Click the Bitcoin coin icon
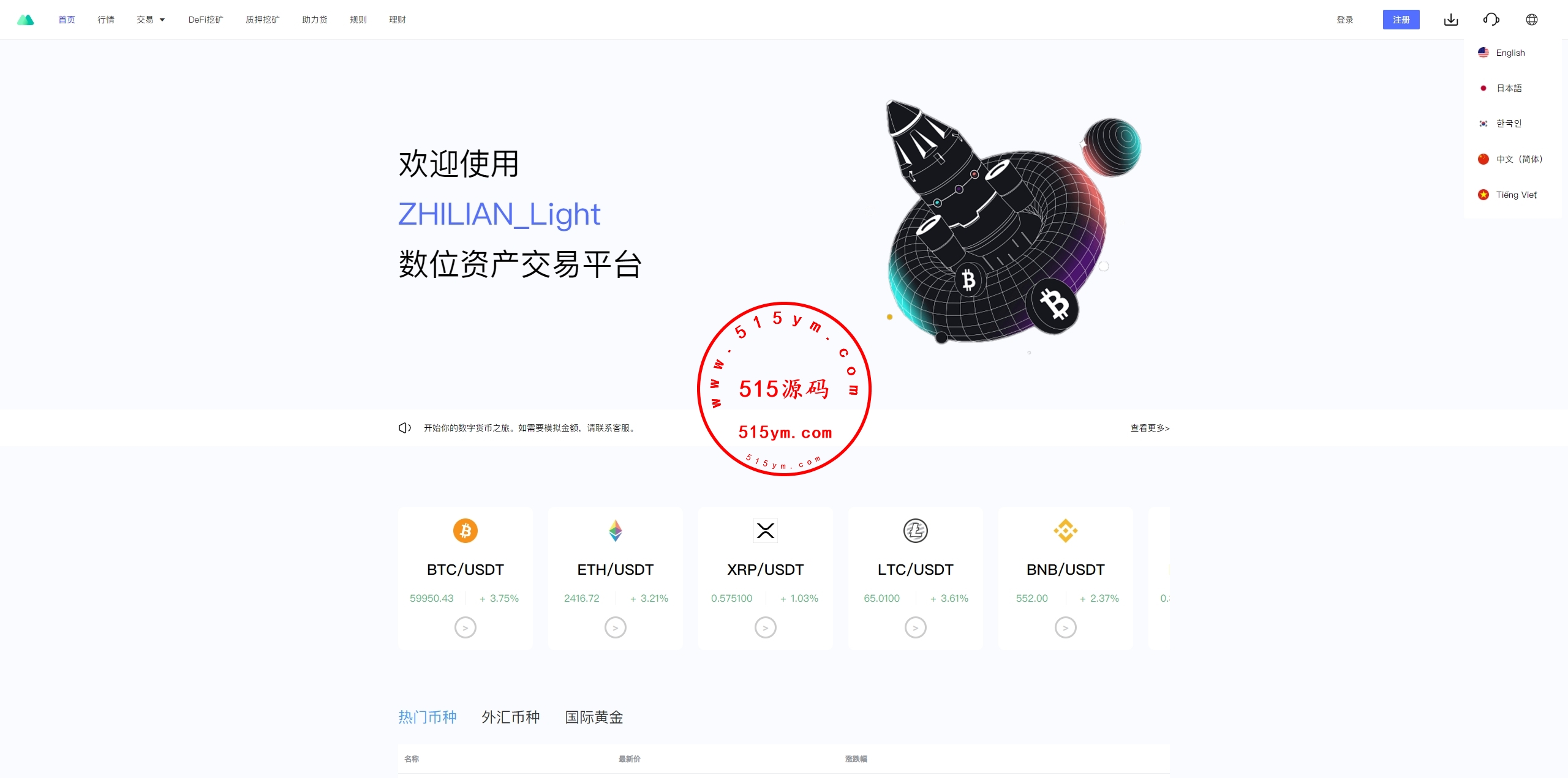This screenshot has height=778, width=1568. (x=466, y=531)
